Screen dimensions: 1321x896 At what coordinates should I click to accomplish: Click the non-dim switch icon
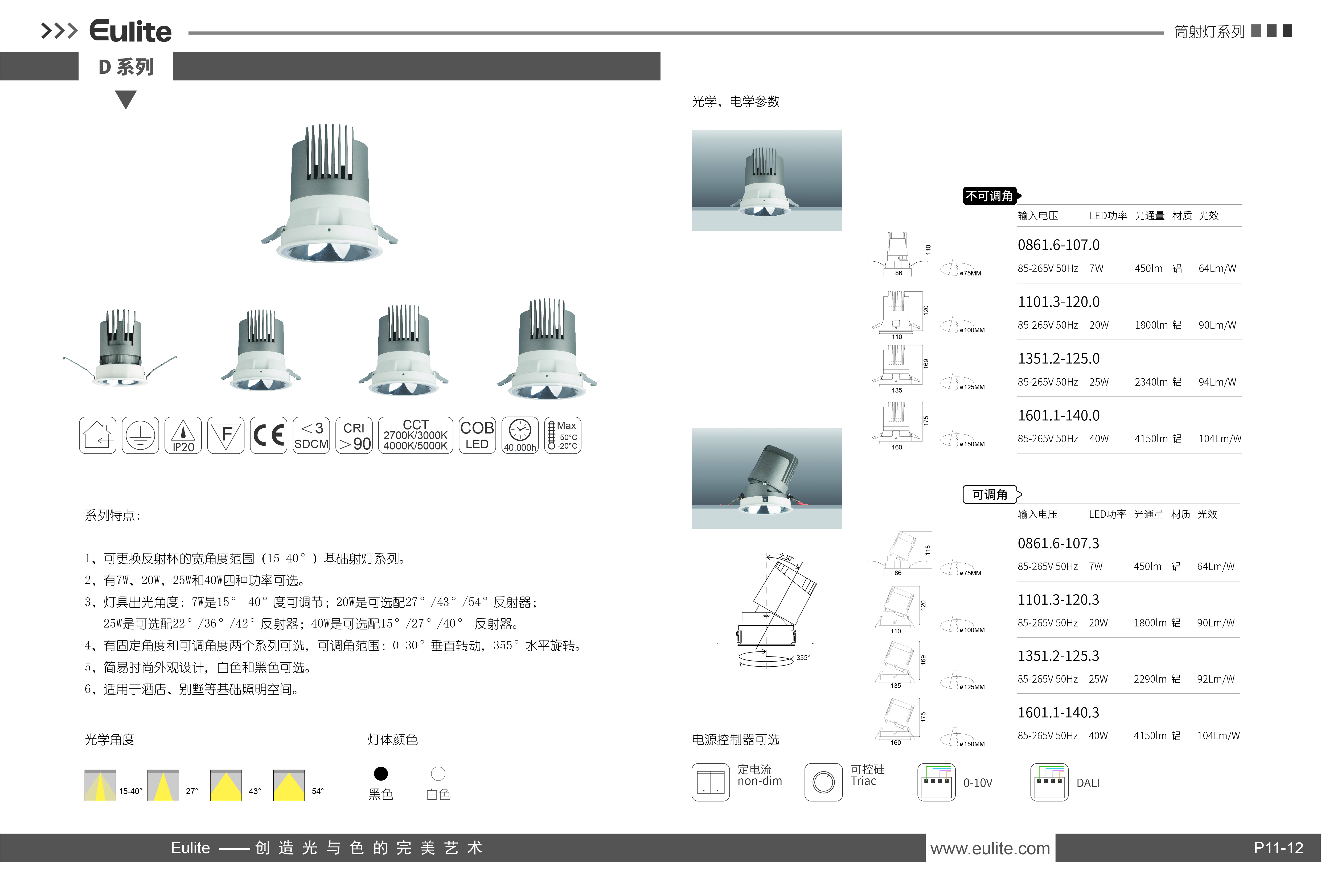click(711, 782)
